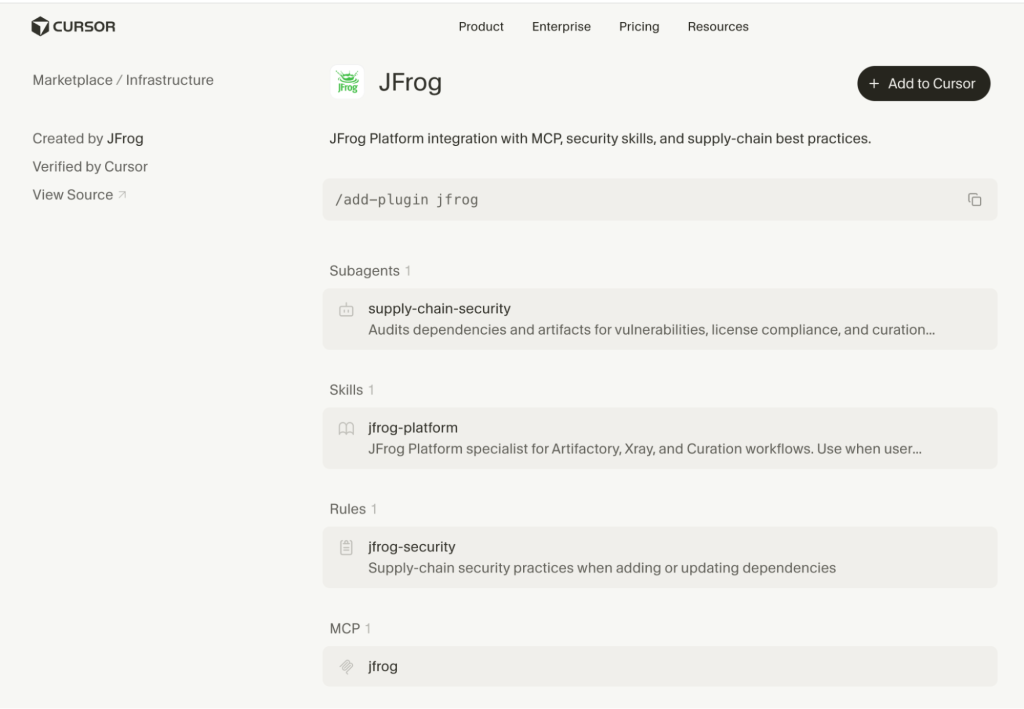Screen dimensions: 1024x709
Task: Click the MCP server icon beside jfrog
Action: pos(347,666)
